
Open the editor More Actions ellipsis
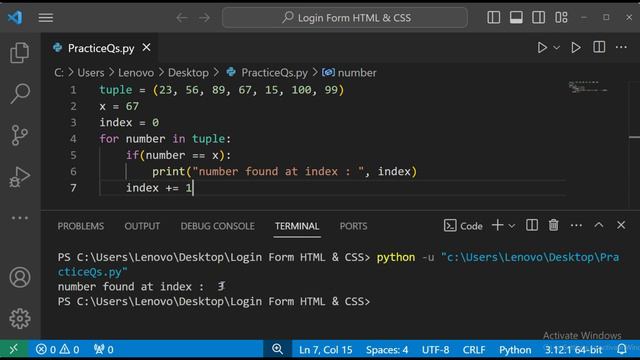(621, 47)
